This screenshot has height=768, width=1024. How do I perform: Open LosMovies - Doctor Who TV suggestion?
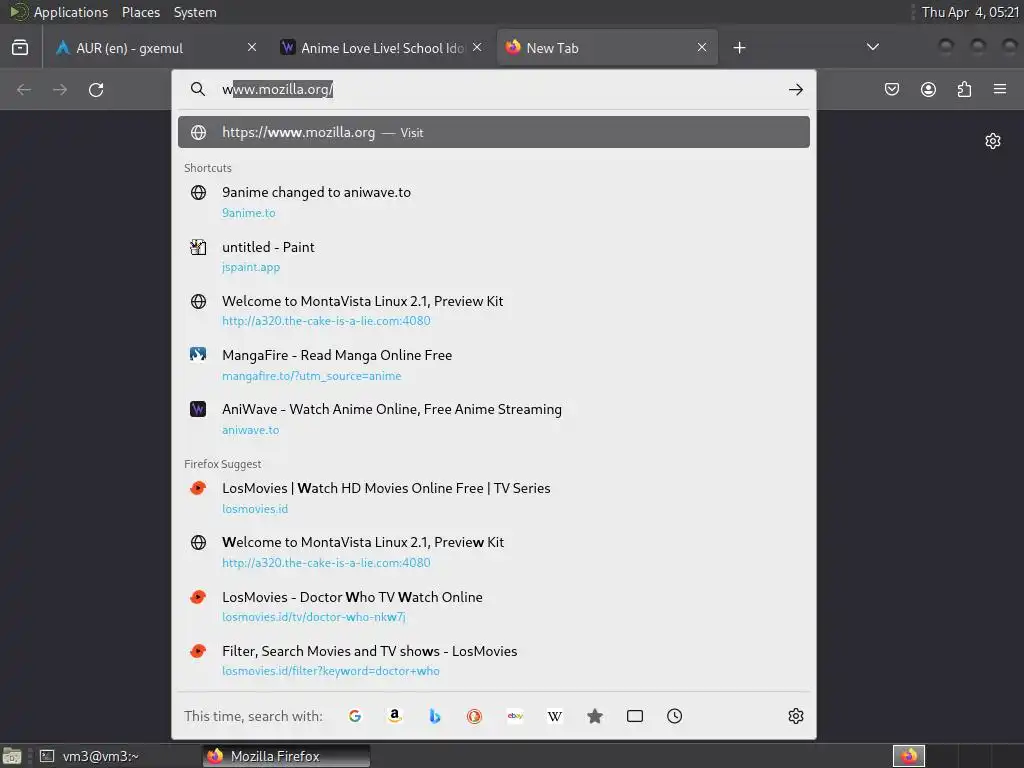[x=494, y=606]
